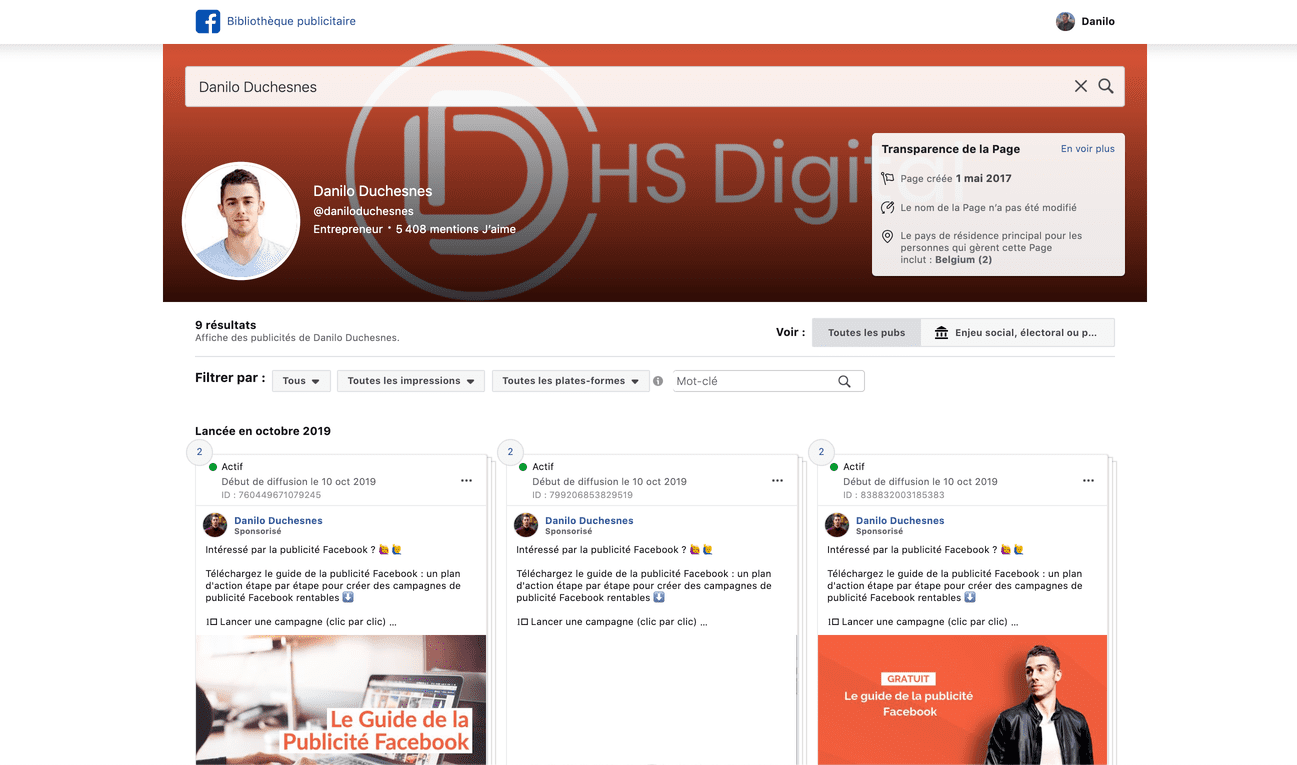The image size is (1297, 765).
Task: Click advertiser avatar in first ad card
Action: (x=215, y=525)
